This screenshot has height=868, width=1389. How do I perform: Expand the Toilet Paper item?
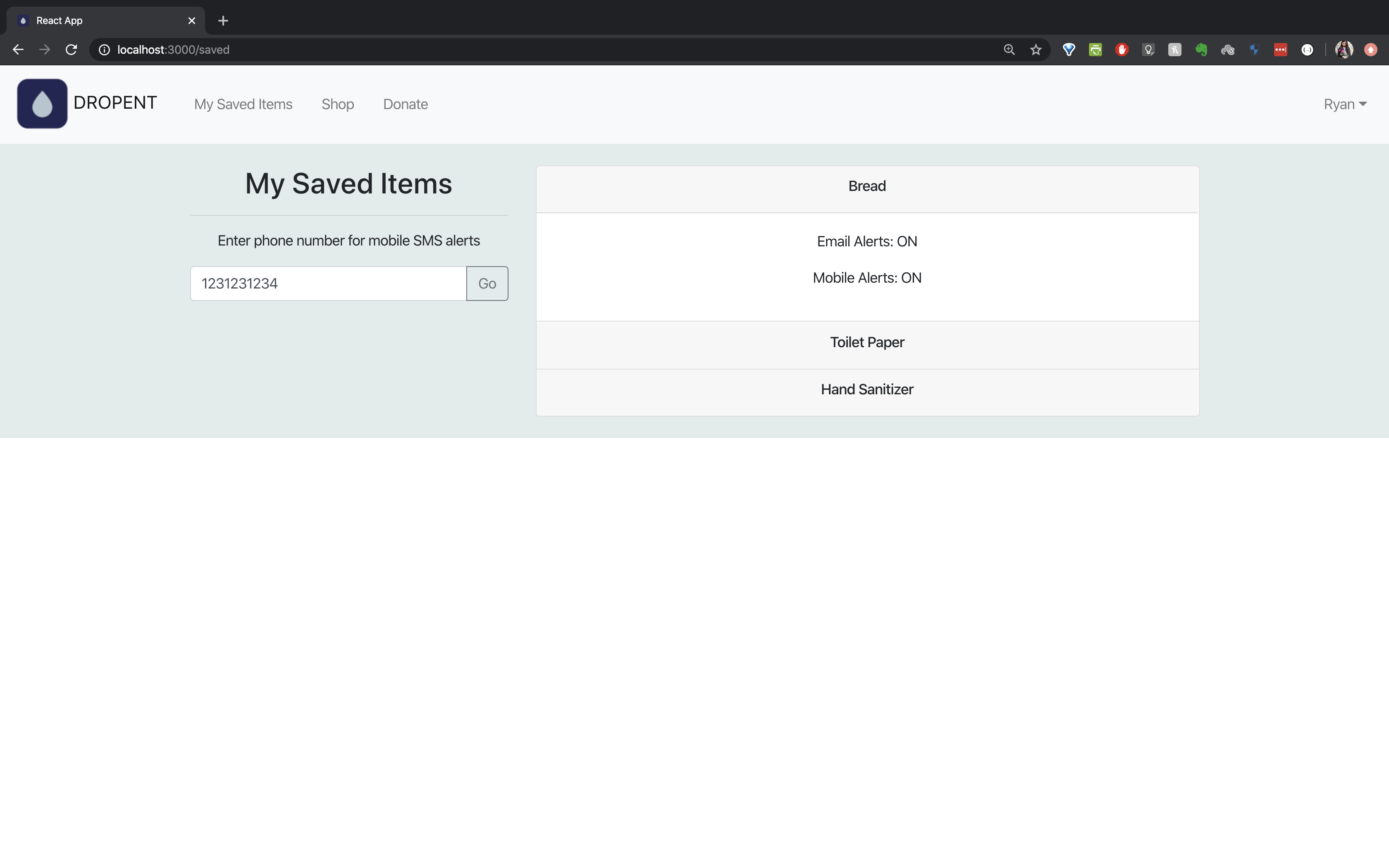[867, 343]
